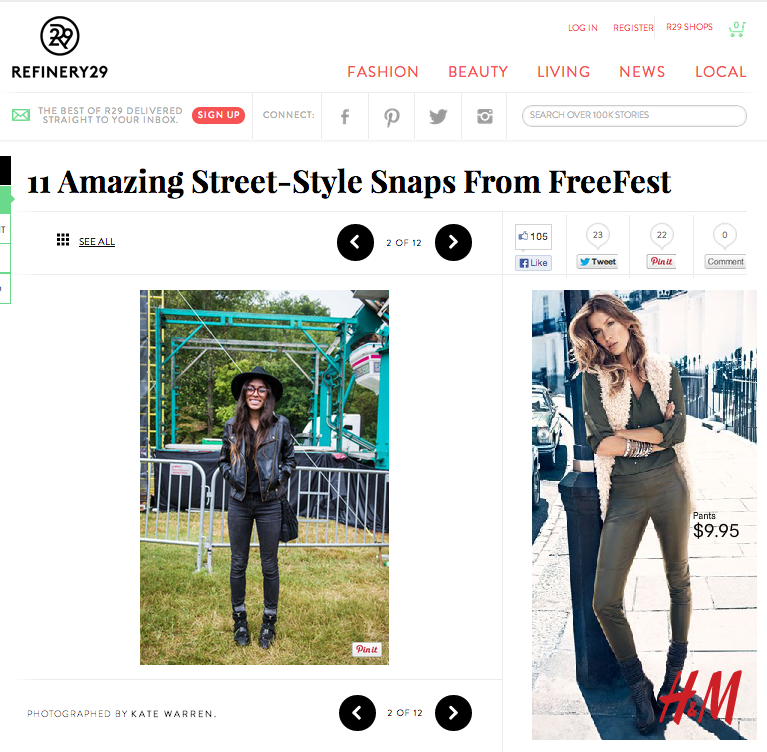Click the See All grid icon
The width and height of the screenshot is (767, 752).
click(x=63, y=240)
